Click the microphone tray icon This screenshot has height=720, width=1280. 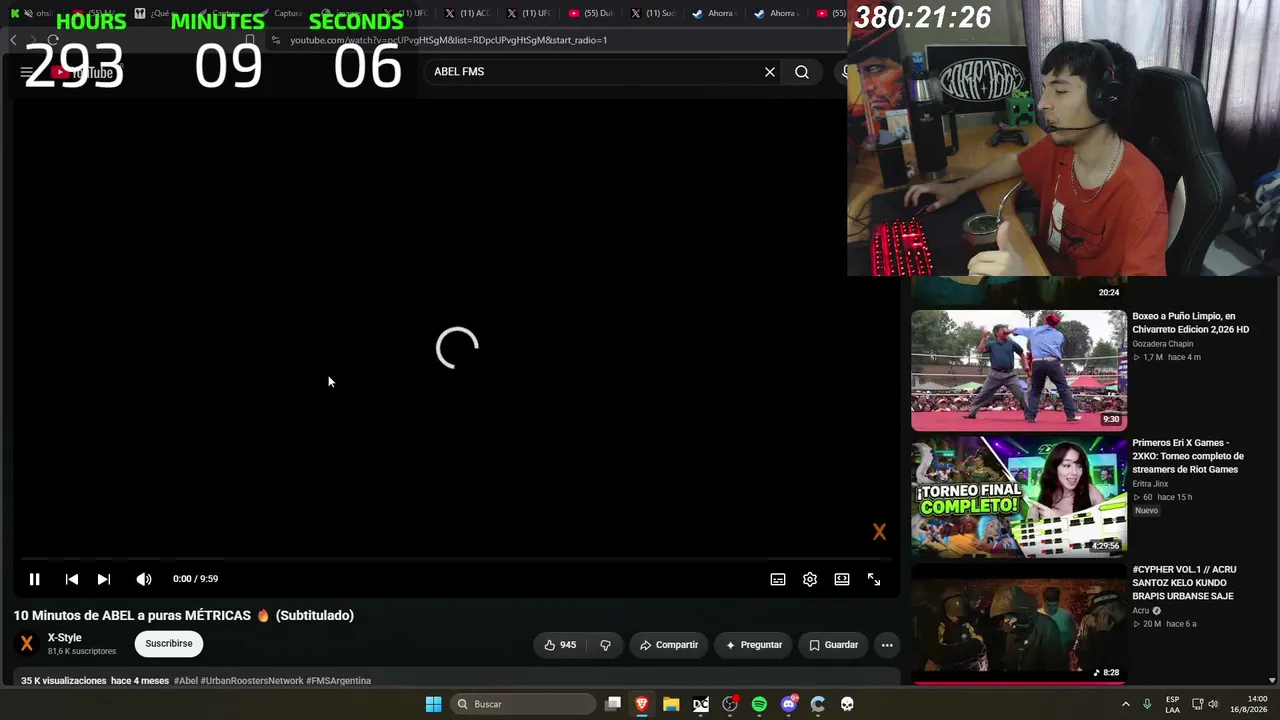[1147, 704]
